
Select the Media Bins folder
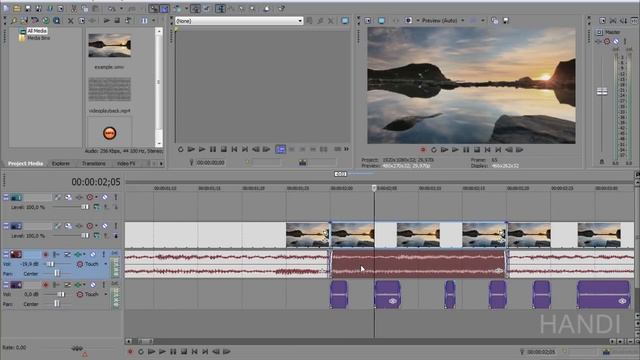click(x=38, y=38)
